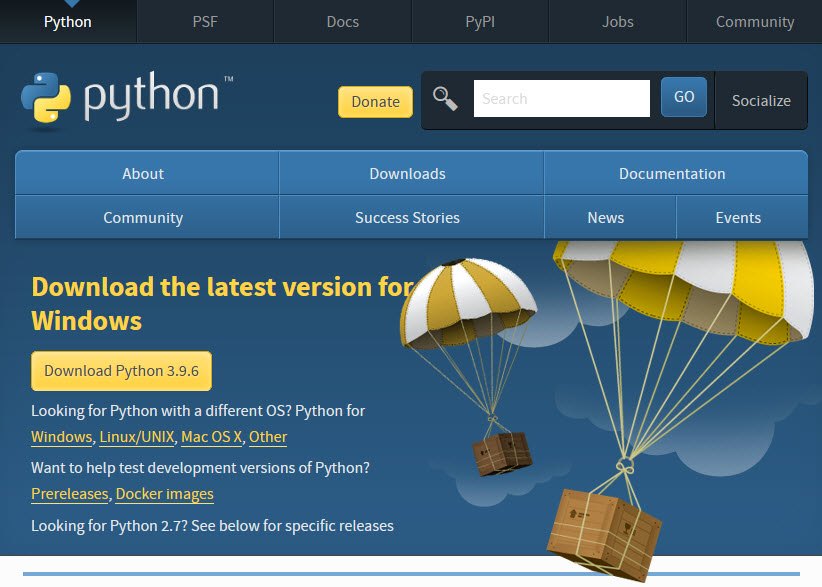Switch to the PSF tab
Viewport: 822px width, 587px height.
click(205, 21)
